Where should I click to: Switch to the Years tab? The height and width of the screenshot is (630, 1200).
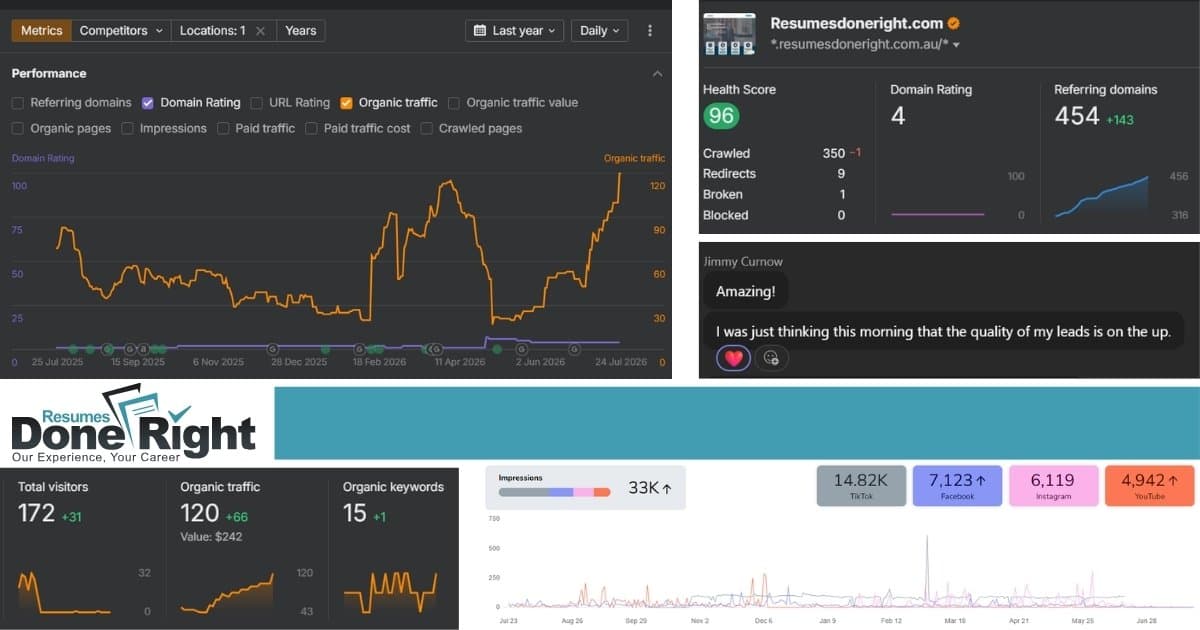301,30
